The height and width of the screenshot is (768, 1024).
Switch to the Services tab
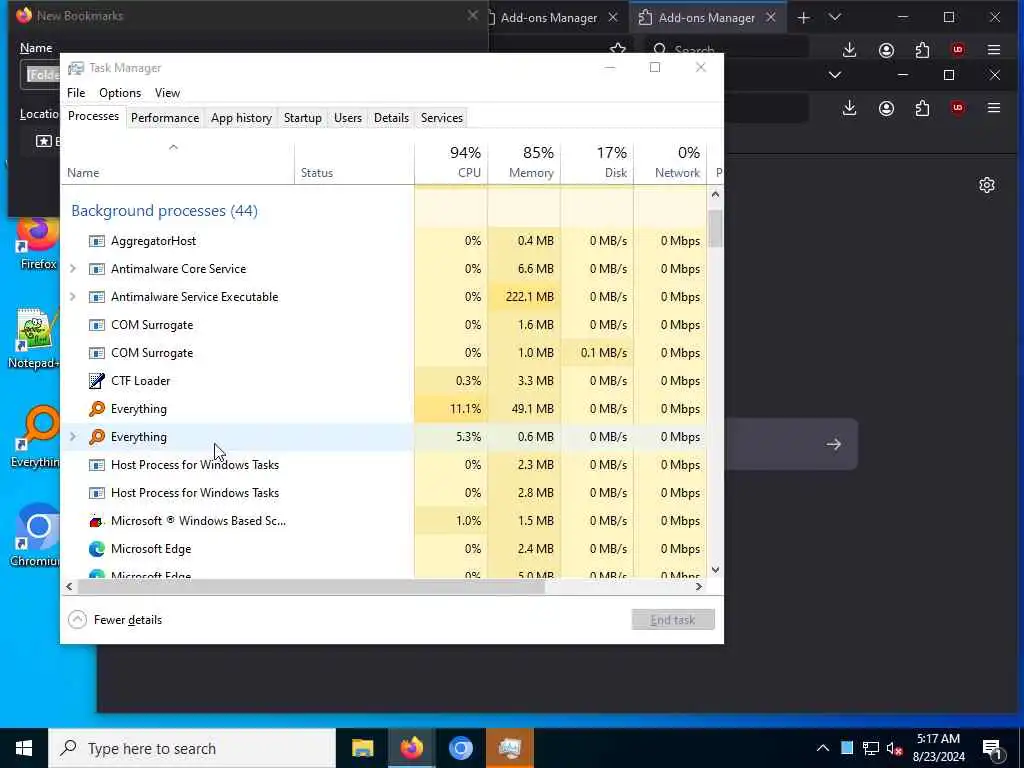click(x=441, y=118)
